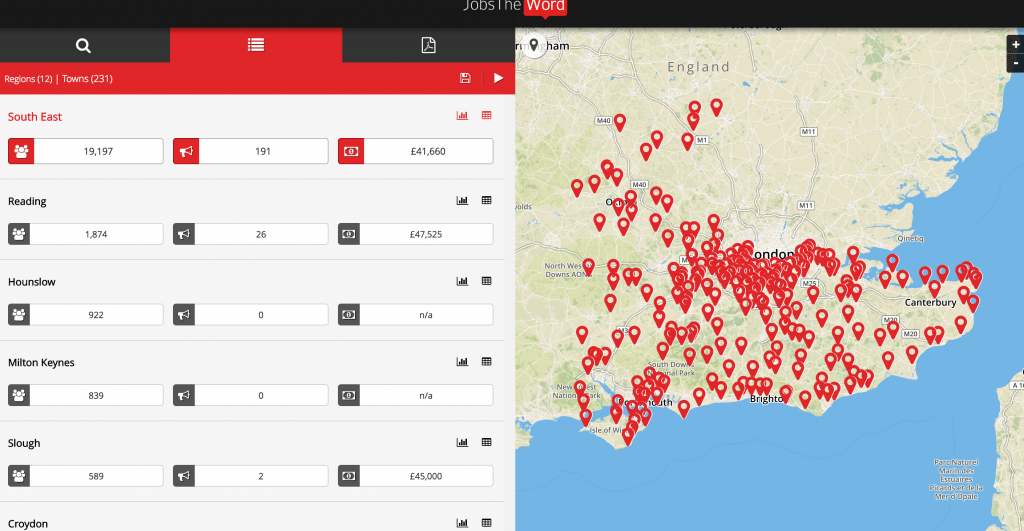This screenshot has width=1024, height=531.
Task: Open the PDF report tab
Action: pos(428,45)
